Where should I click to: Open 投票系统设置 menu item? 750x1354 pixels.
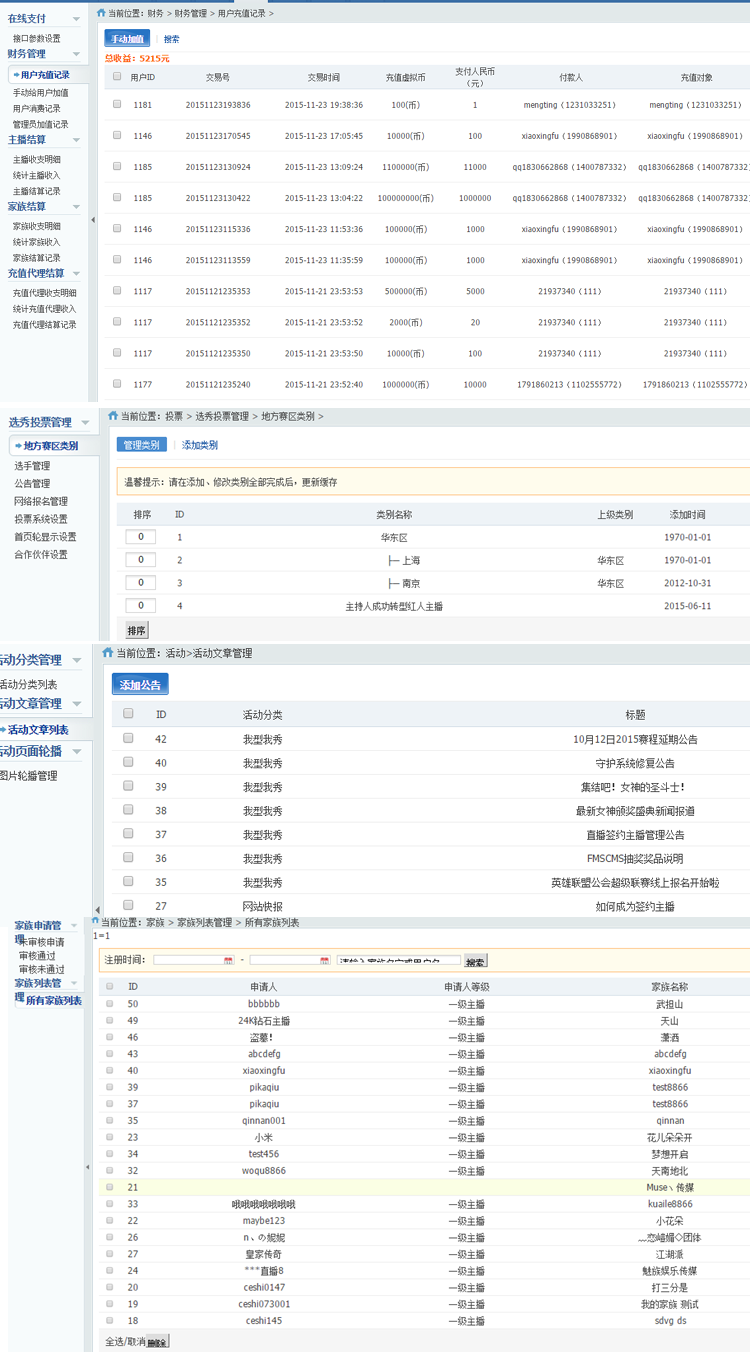41,519
